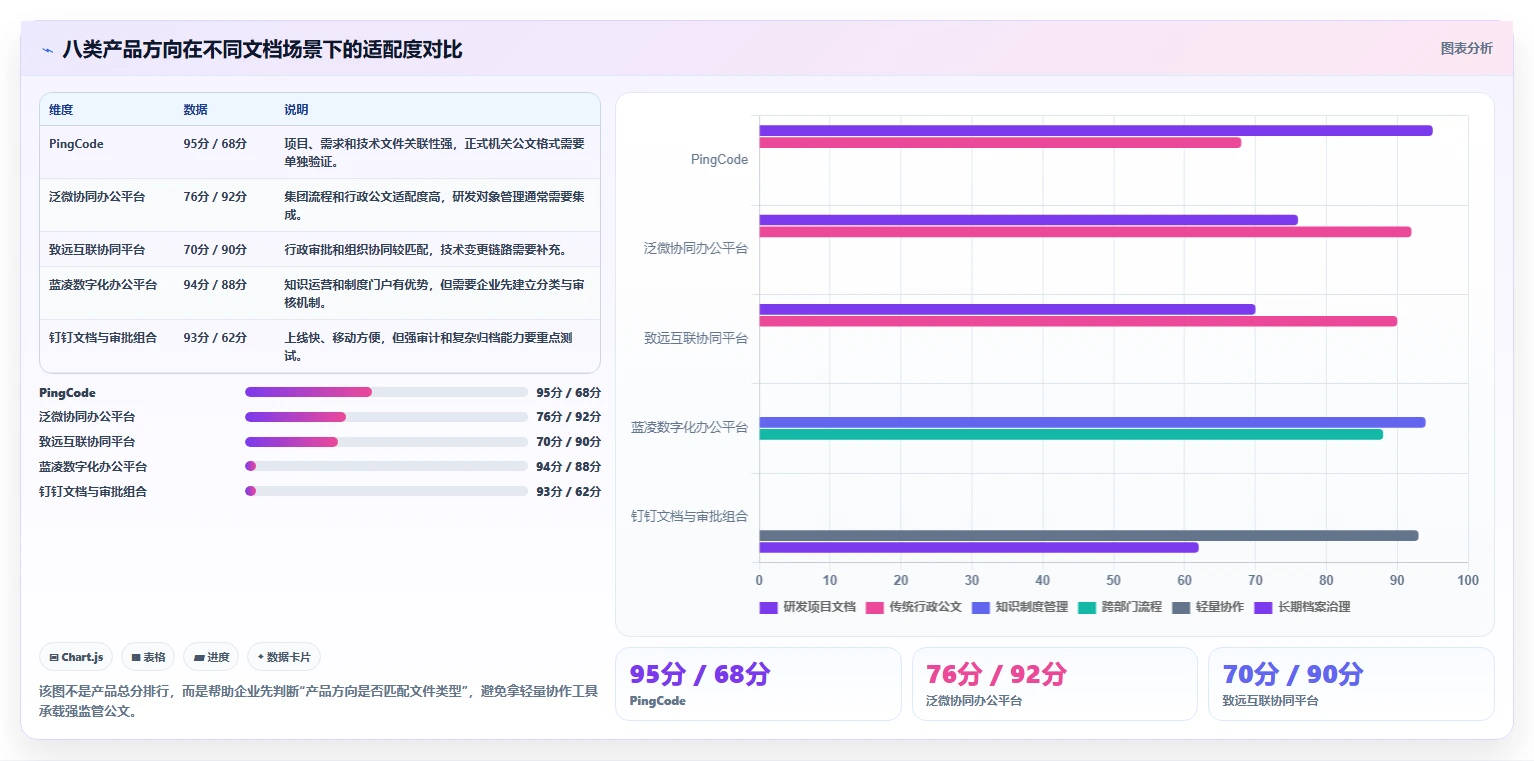Click the purple 泛微协同办公平台 chart bar
The height and width of the screenshot is (761, 1534).
[1028, 220]
